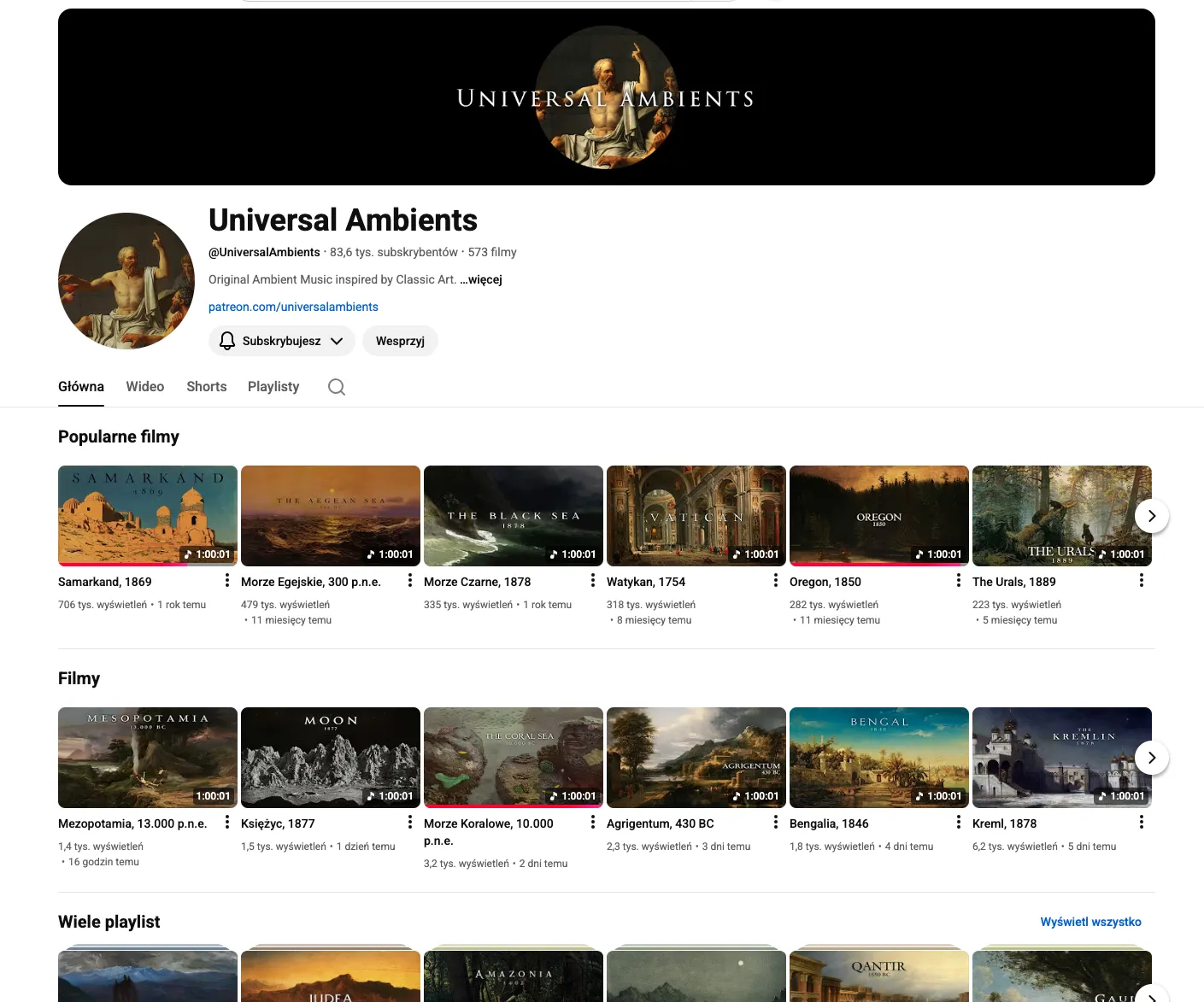Open options menu for Morze Koralowe video
This screenshot has width=1204, height=1002.
pyautogui.click(x=592, y=822)
